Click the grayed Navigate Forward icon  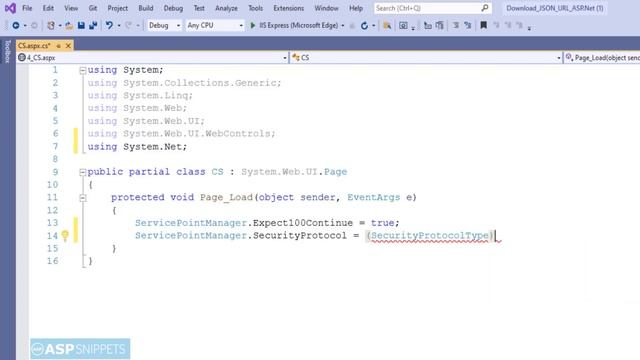(x=34, y=25)
